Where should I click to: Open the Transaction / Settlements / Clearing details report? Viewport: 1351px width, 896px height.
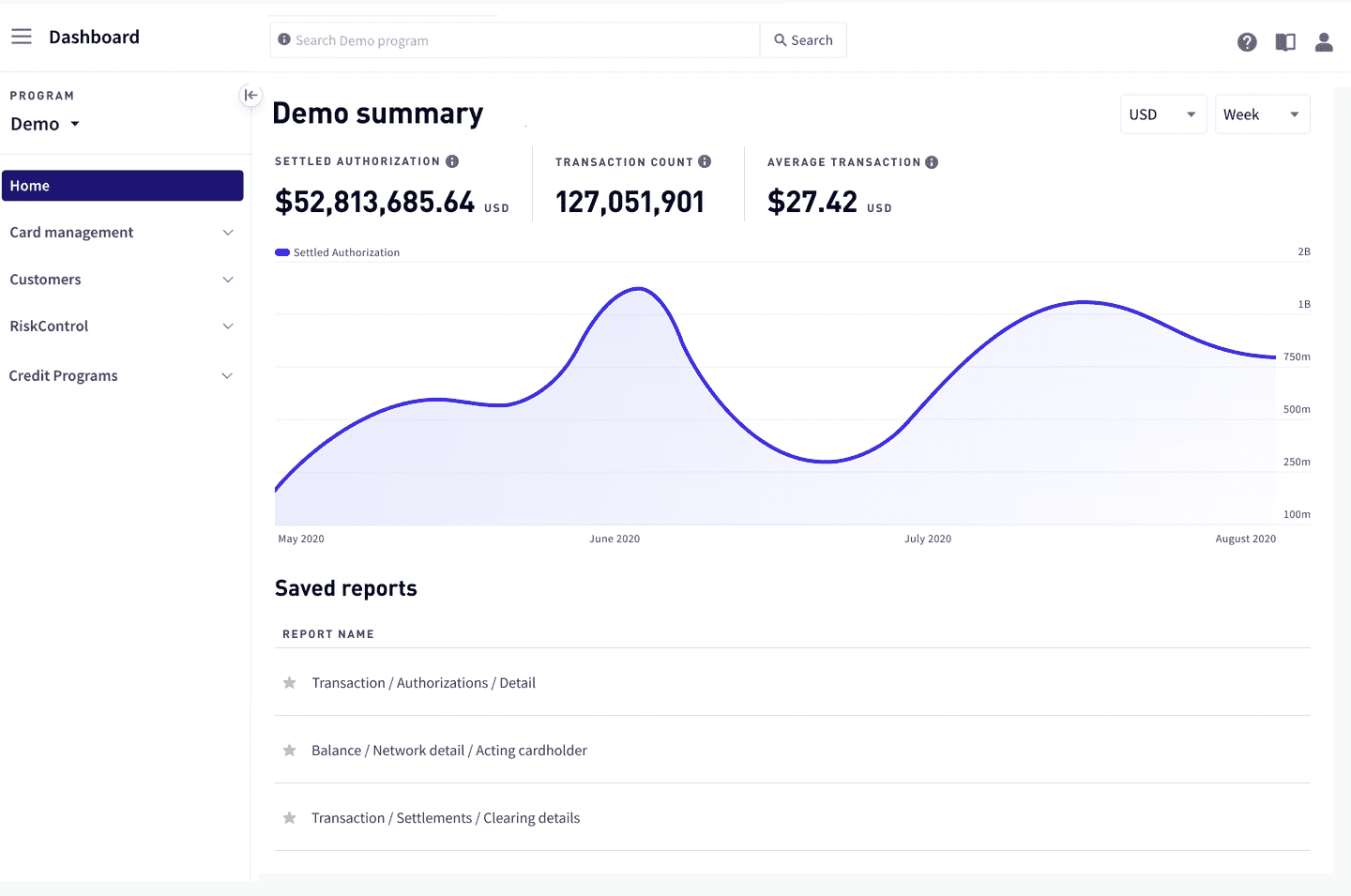(446, 817)
